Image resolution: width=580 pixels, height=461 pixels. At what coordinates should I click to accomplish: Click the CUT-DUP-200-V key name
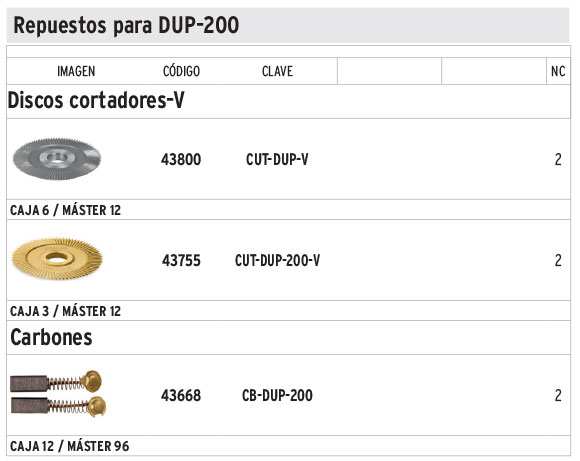click(277, 260)
